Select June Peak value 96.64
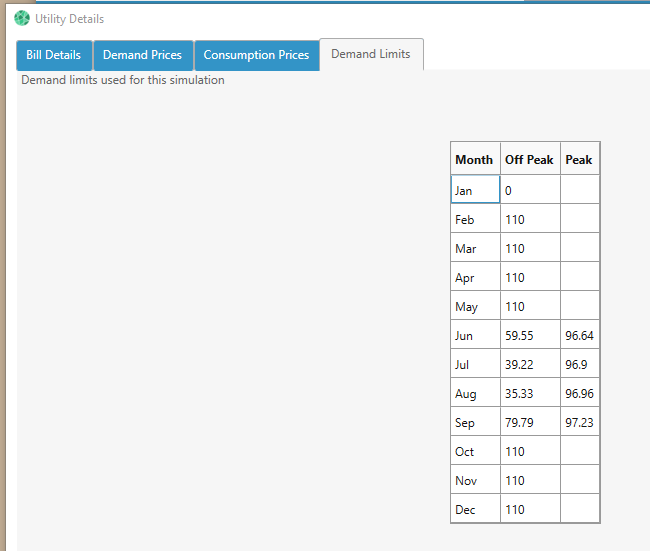Image resolution: width=650 pixels, height=551 pixels. tap(580, 336)
